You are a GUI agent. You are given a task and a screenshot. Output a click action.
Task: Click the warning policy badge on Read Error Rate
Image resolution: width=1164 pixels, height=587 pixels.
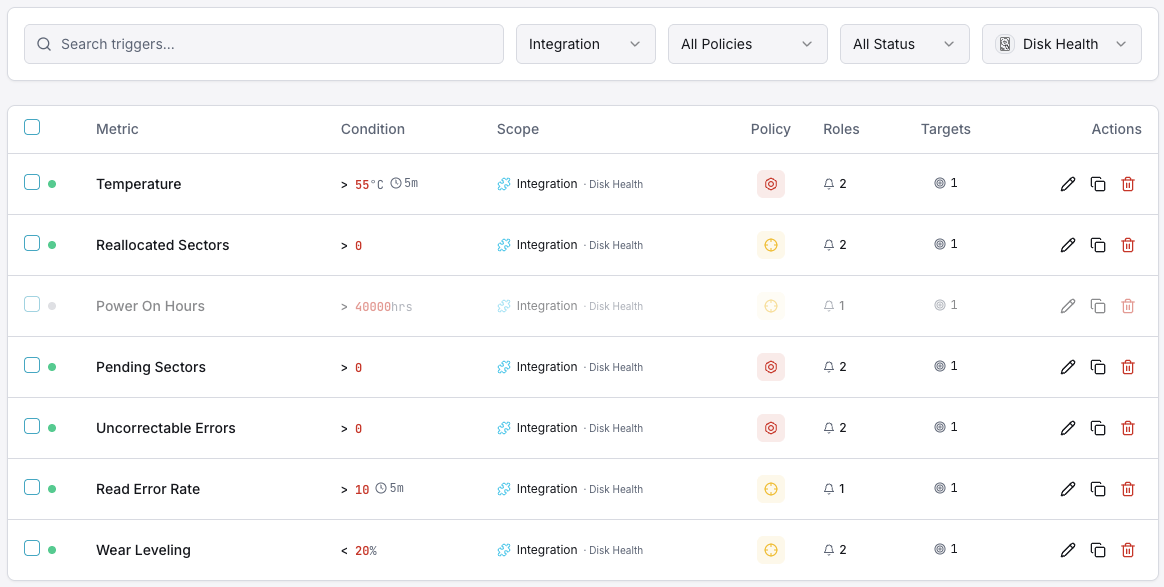[x=771, y=489]
